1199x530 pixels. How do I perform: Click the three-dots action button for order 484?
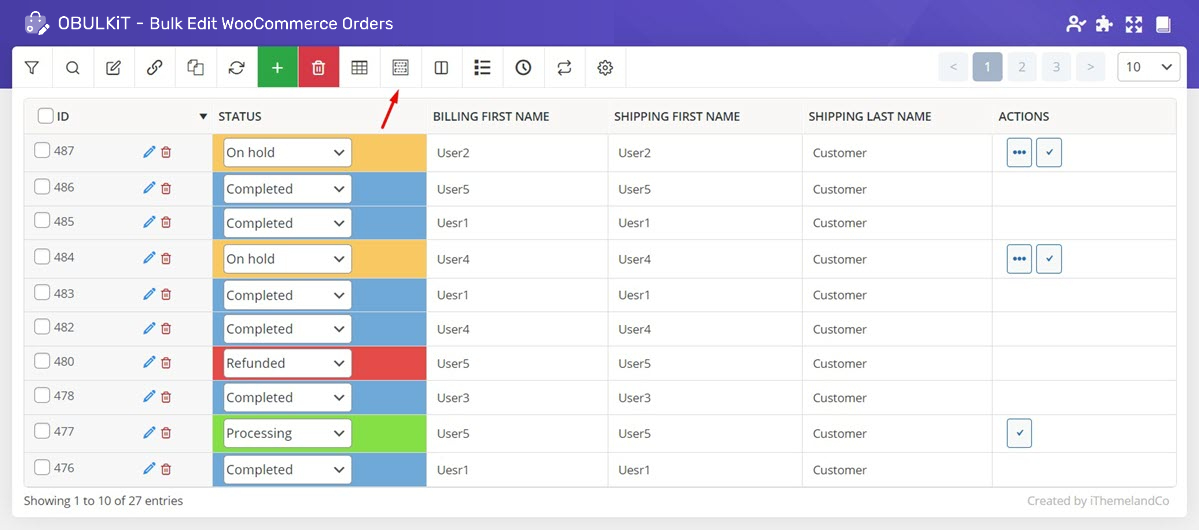coord(1019,259)
